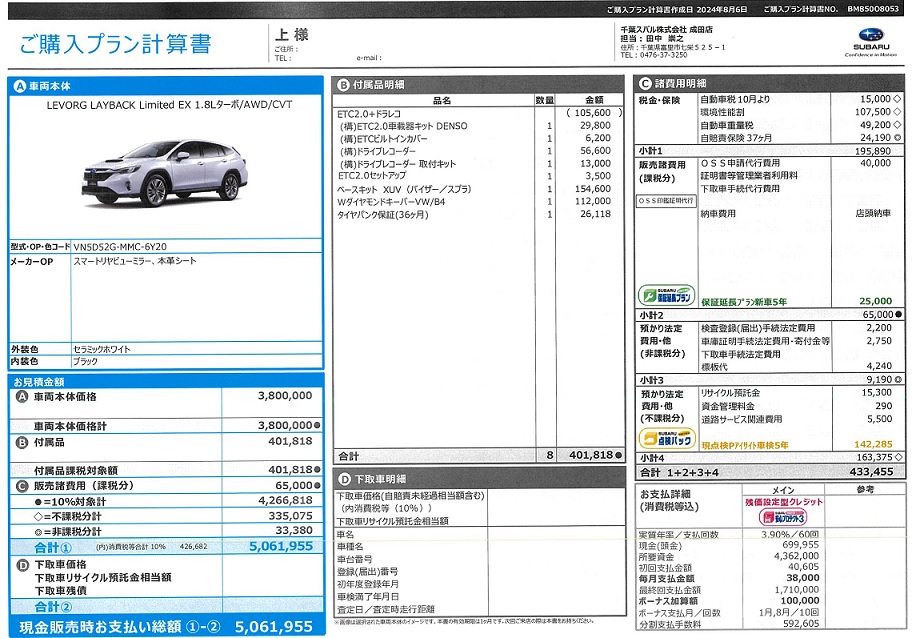
Task: Click the ベースキット XUV item
Action: pyautogui.click(x=404, y=189)
